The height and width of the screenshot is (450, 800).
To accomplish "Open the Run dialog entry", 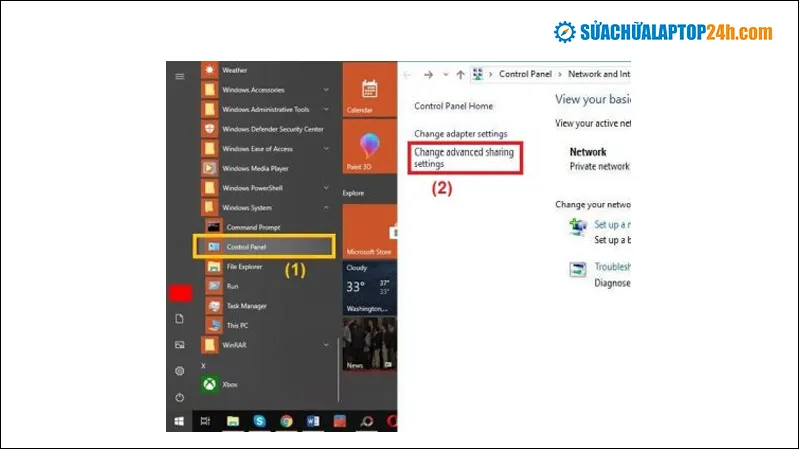I will click(232, 286).
